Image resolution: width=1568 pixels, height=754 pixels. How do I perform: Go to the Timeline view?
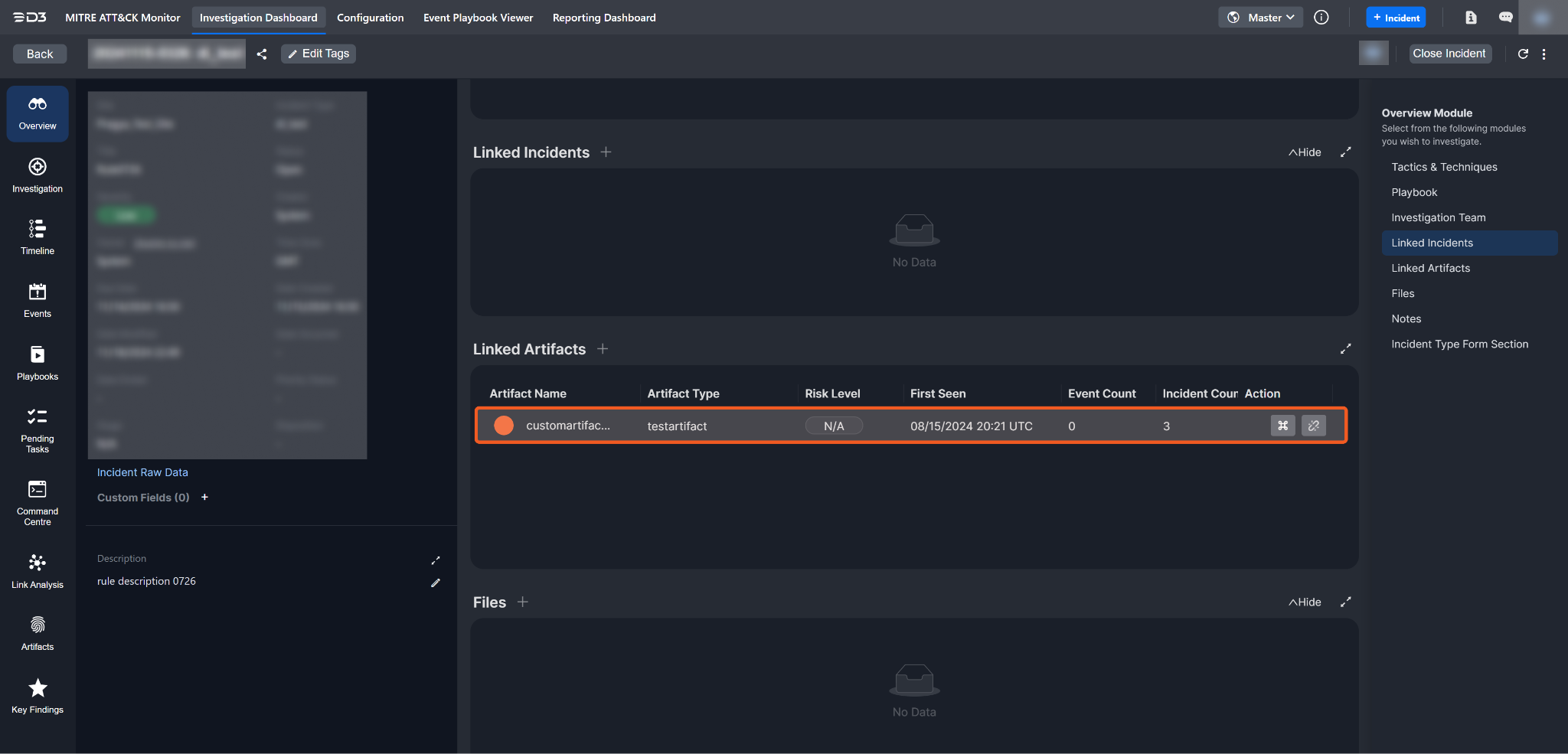(37, 237)
